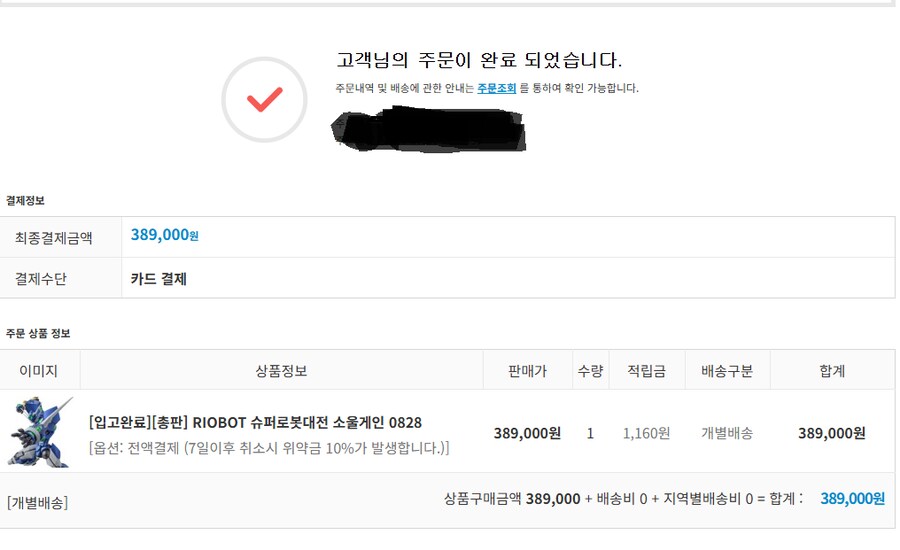Viewport: 900px width, 550px height.
Task: Click the 개별배송 value in the product row
Action: [727, 433]
